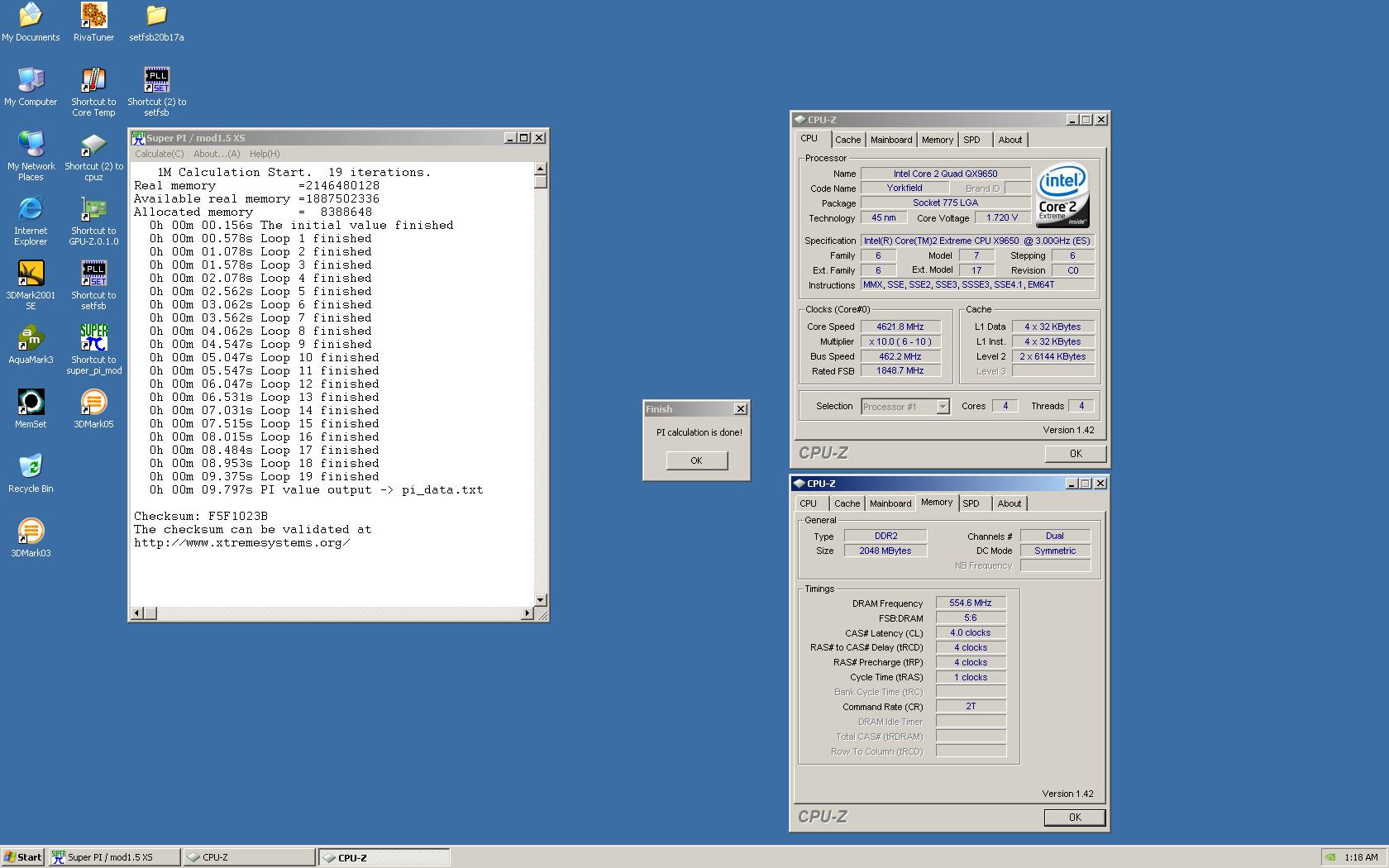Select Shortcut to Core Temp icon
Image resolution: width=1389 pixels, height=868 pixels.
[x=93, y=92]
